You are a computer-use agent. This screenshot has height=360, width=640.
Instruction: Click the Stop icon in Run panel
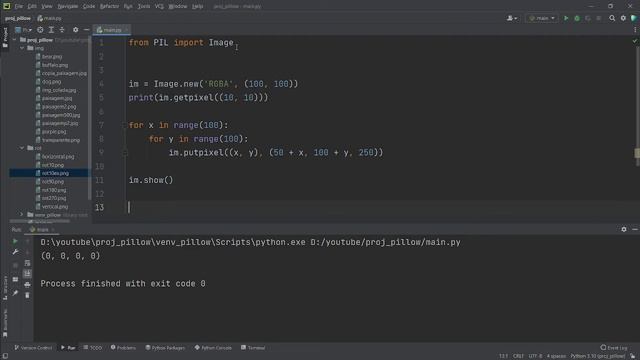pyautogui.click(x=15, y=265)
